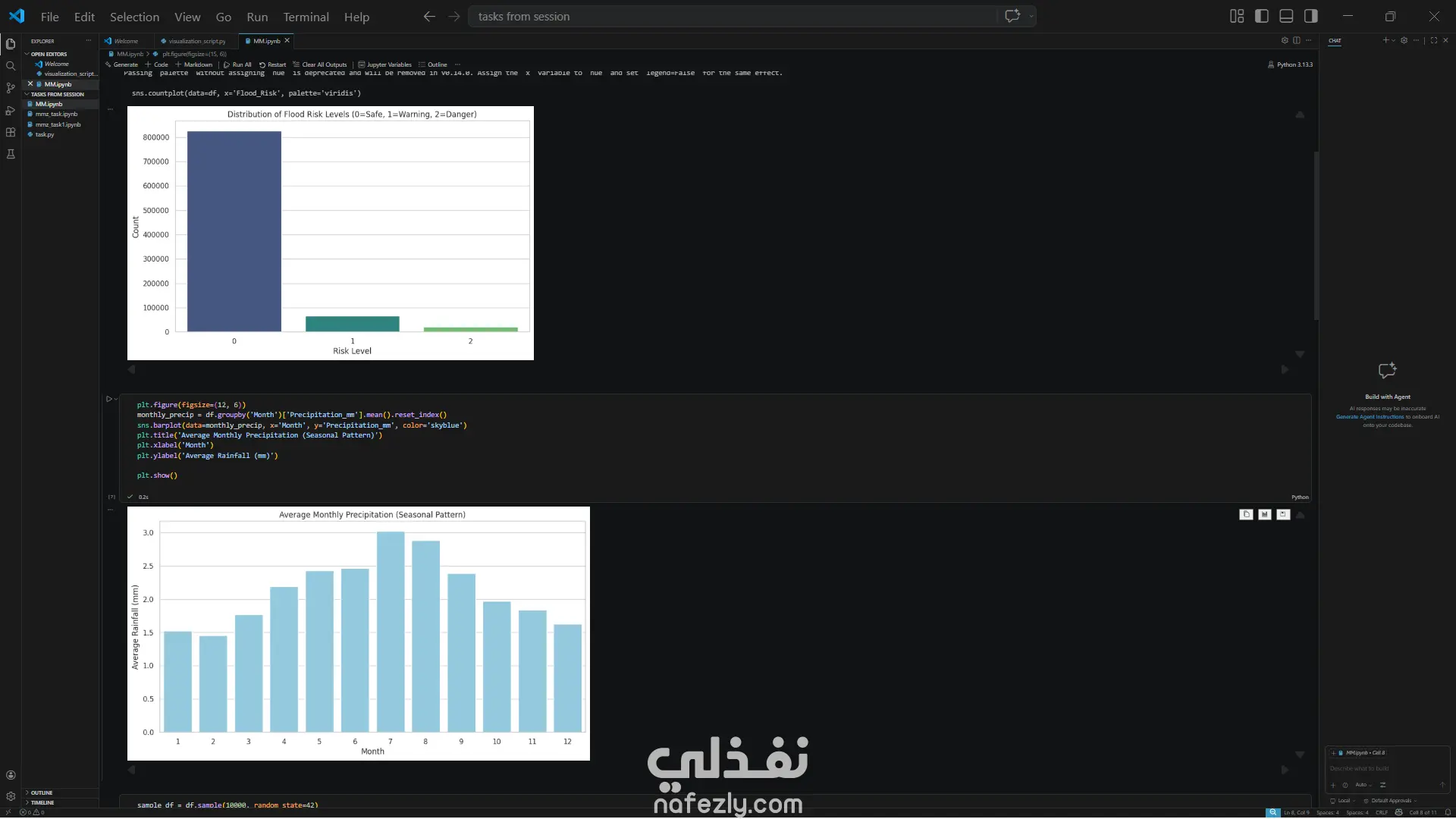Go back with the left arrow

(429, 16)
